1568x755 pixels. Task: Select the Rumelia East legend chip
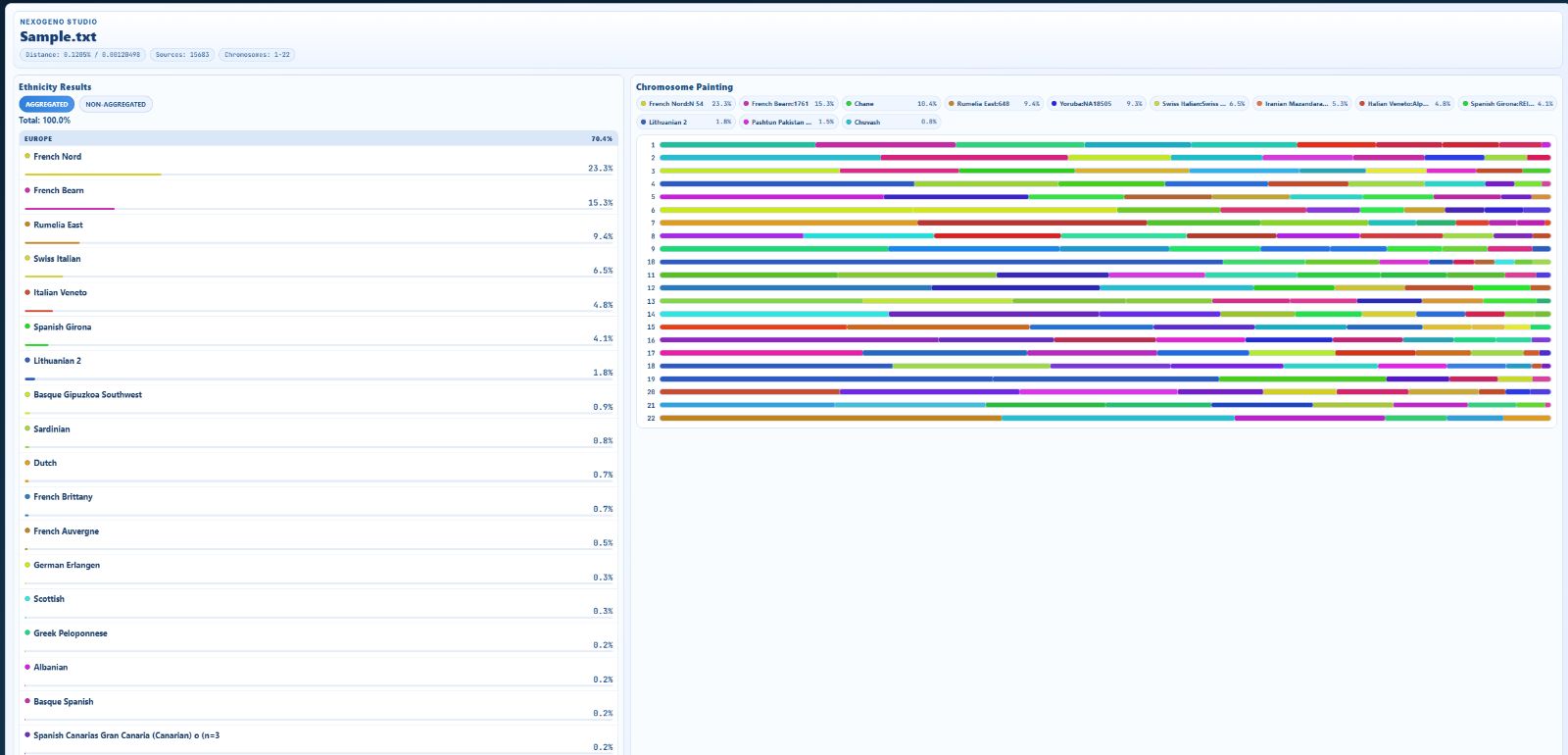pyautogui.click(x=993, y=103)
